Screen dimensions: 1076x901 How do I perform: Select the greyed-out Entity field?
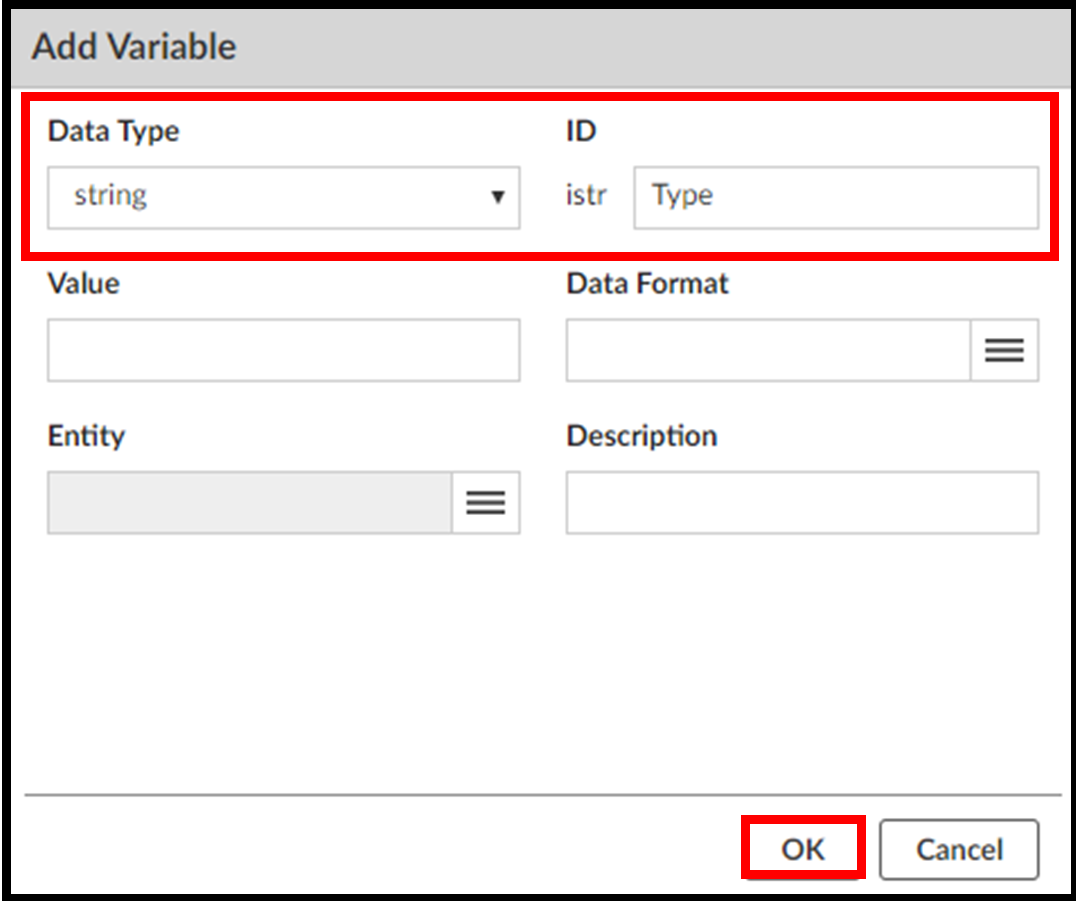pos(249,502)
